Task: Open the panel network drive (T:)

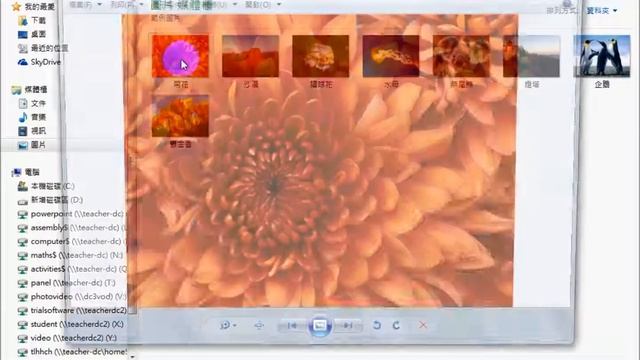Action: (67, 283)
